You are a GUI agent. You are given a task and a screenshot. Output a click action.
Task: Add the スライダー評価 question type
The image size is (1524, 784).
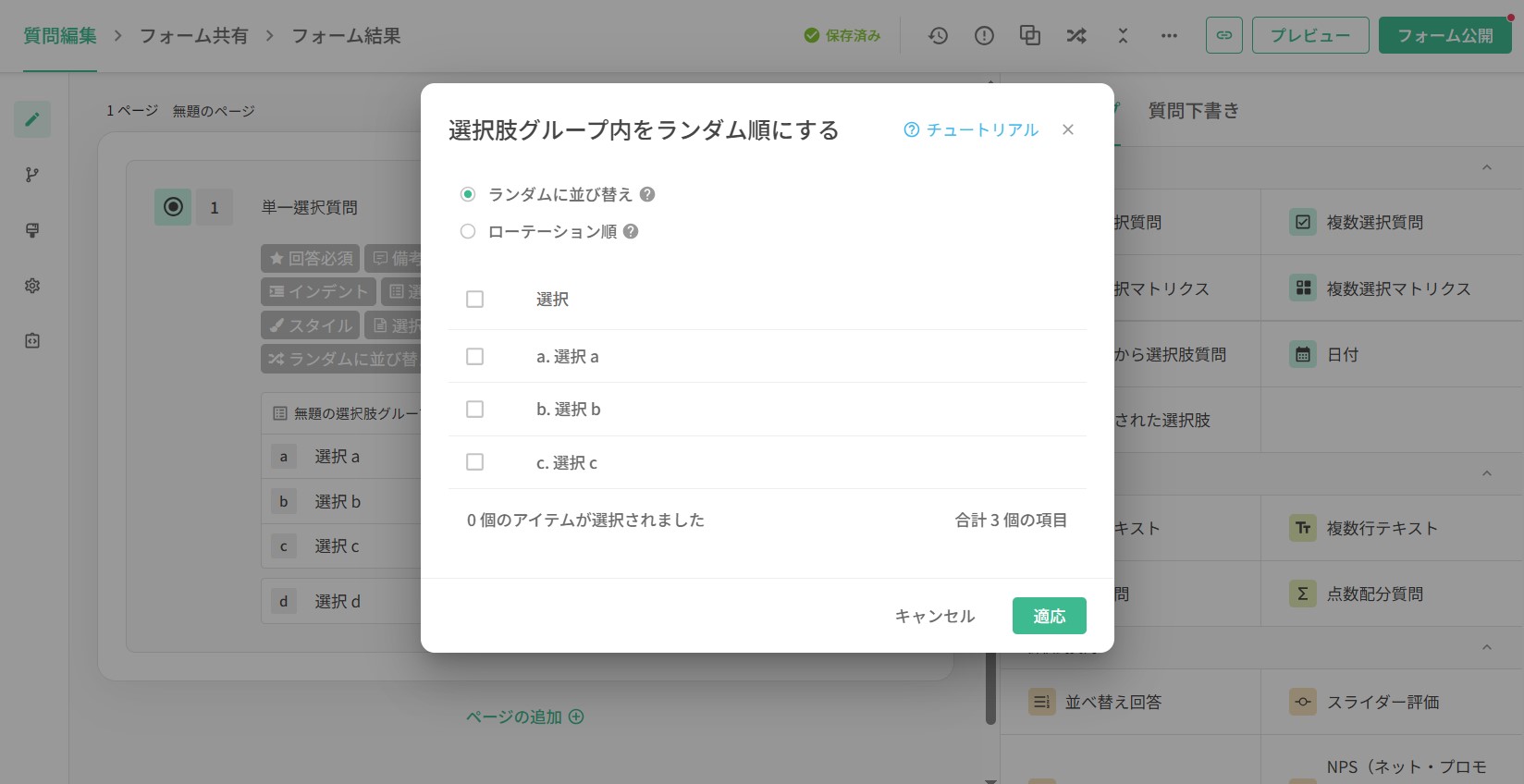1392,702
